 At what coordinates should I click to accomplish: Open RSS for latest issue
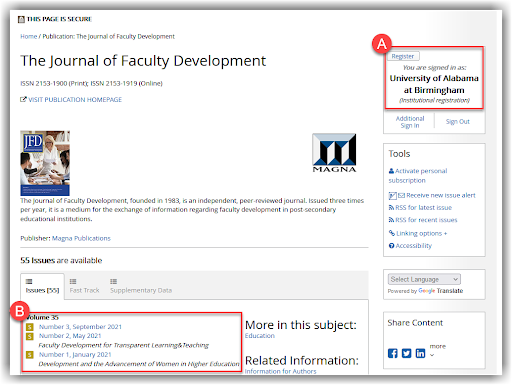coord(424,208)
